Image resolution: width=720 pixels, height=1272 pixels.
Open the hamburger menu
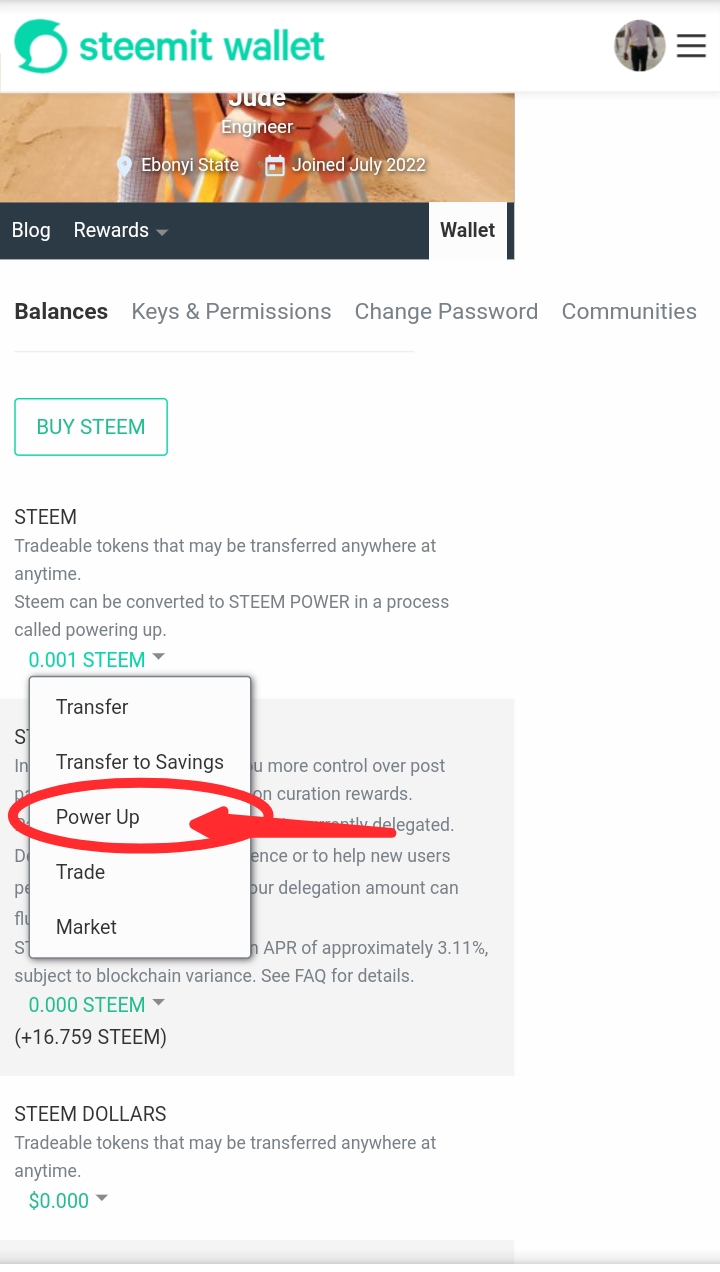tap(691, 46)
